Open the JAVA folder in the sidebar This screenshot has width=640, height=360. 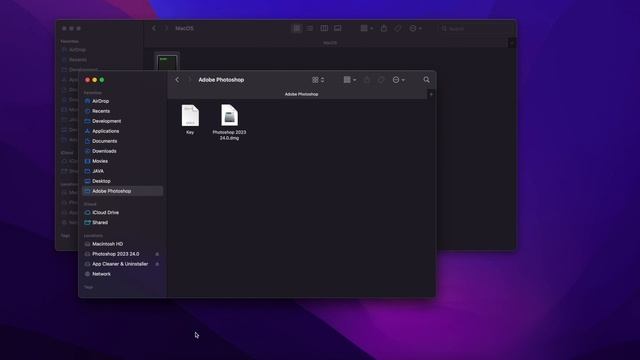tap(122, 171)
